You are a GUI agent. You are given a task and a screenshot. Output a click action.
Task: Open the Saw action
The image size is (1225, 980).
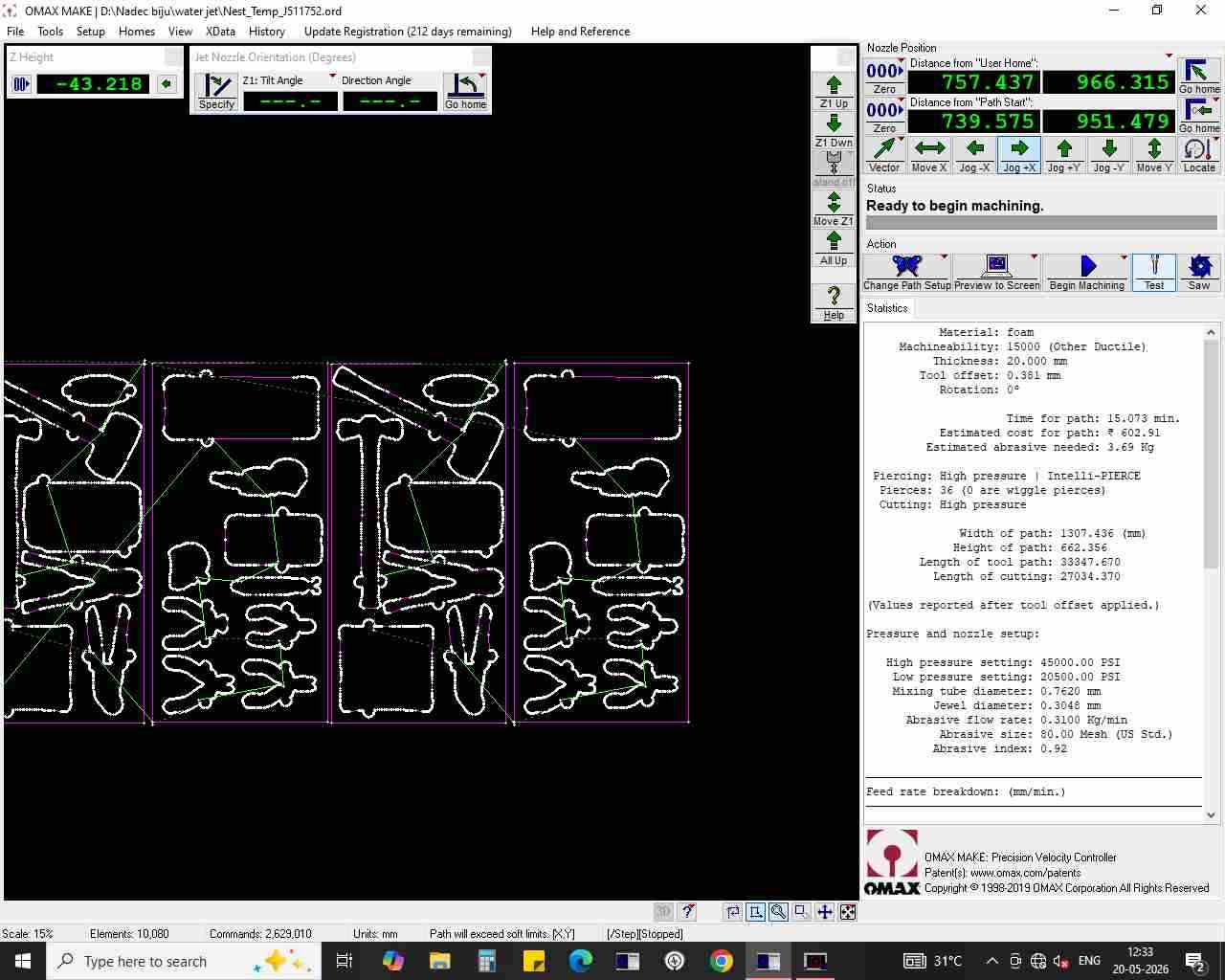[x=1199, y=273]
